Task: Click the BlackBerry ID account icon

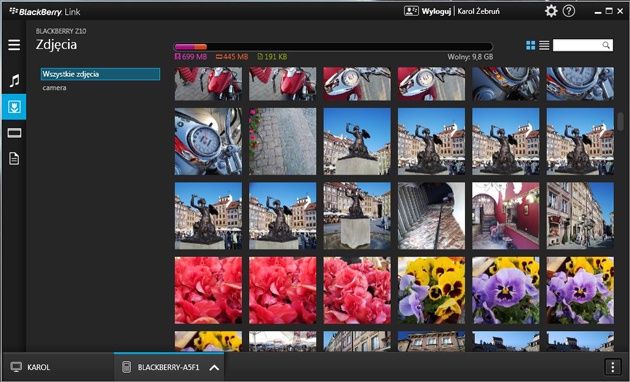Action: point(411,11)
